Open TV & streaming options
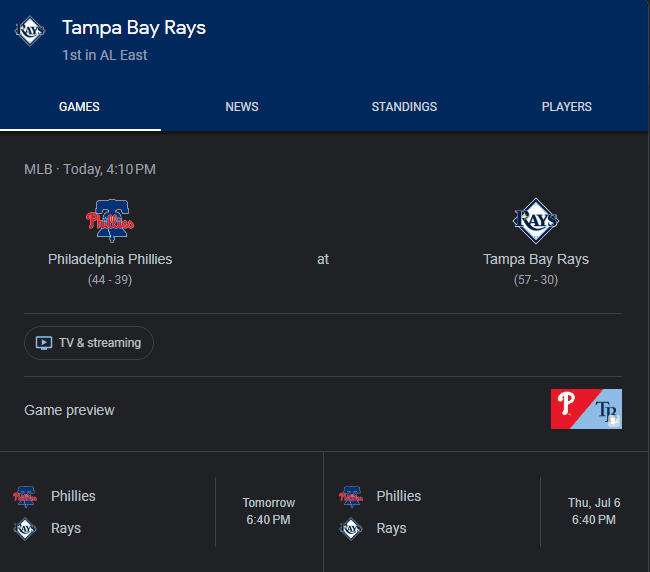The width and height of the screenshot is (650, 572). 89,343
